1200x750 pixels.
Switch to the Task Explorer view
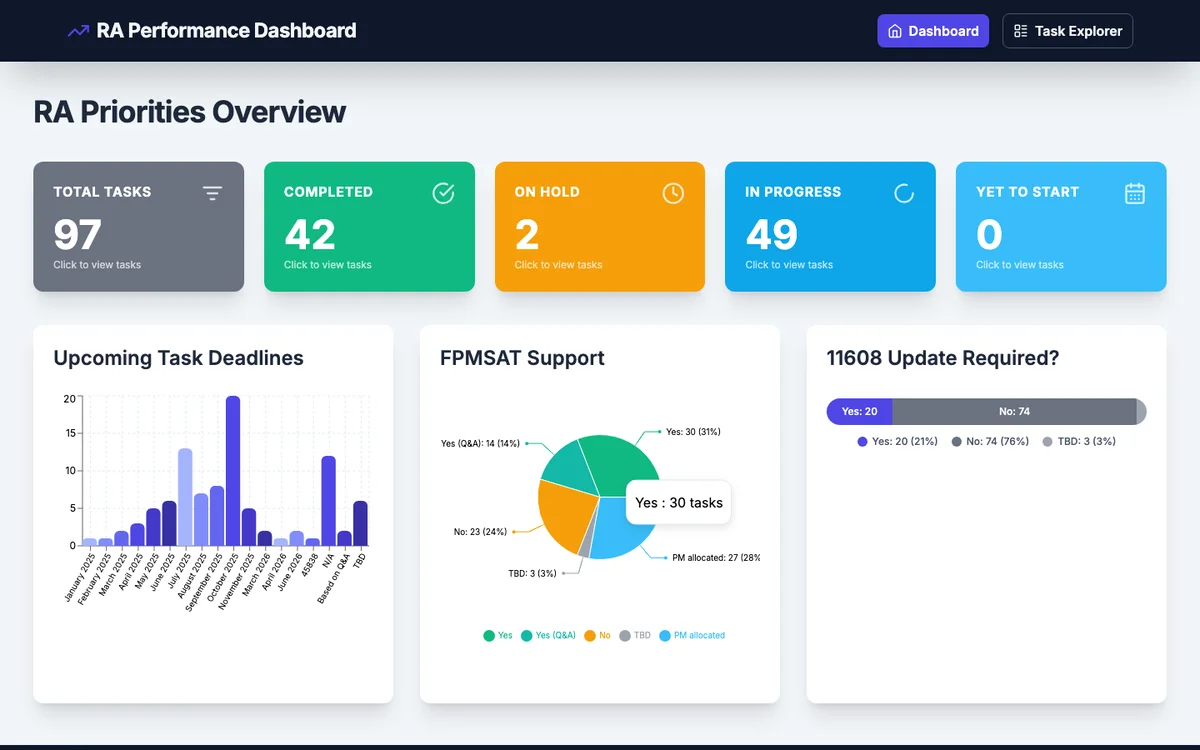click(x=1067, y=31)
